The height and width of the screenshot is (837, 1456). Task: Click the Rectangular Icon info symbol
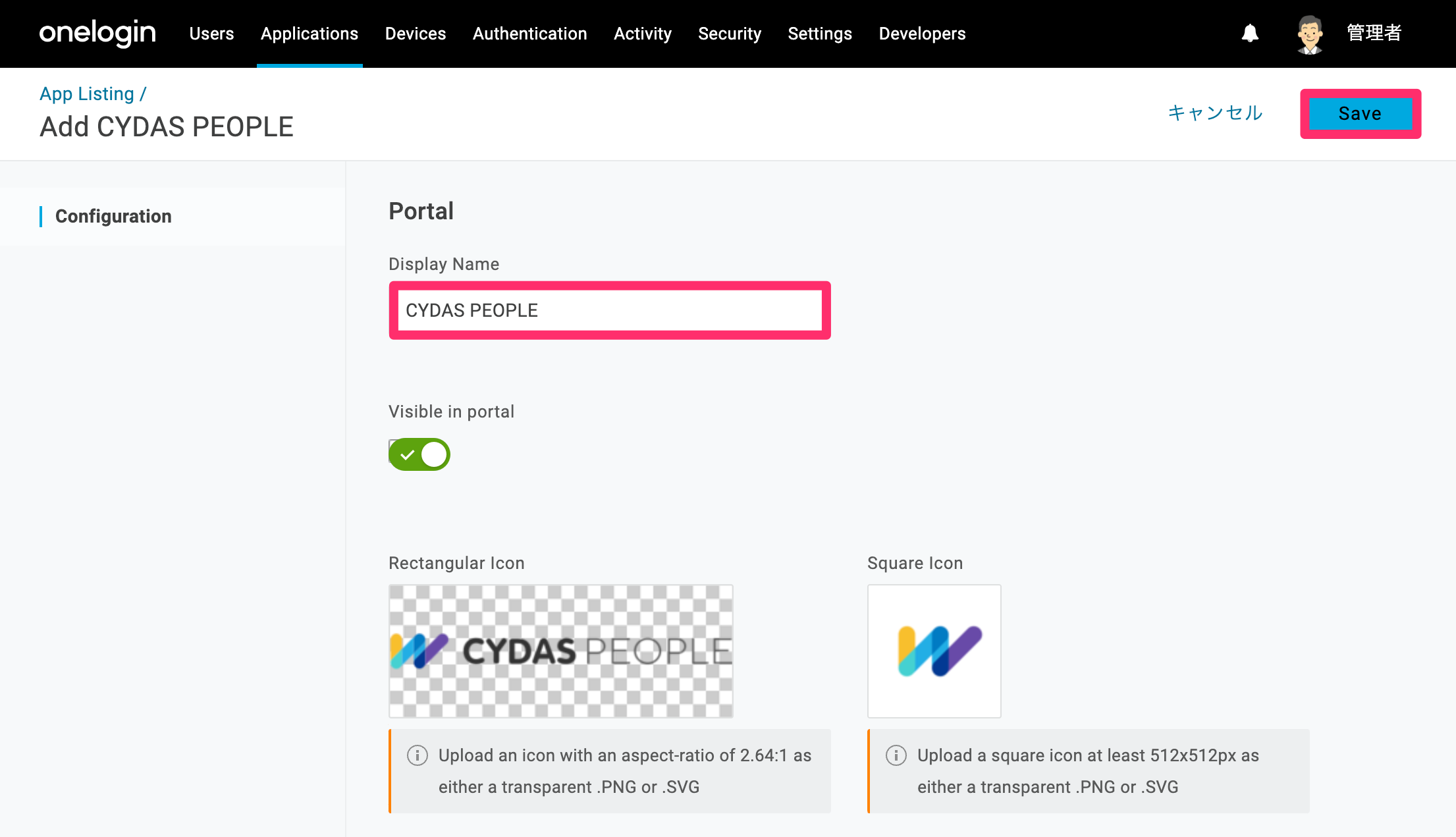(418, 755)
